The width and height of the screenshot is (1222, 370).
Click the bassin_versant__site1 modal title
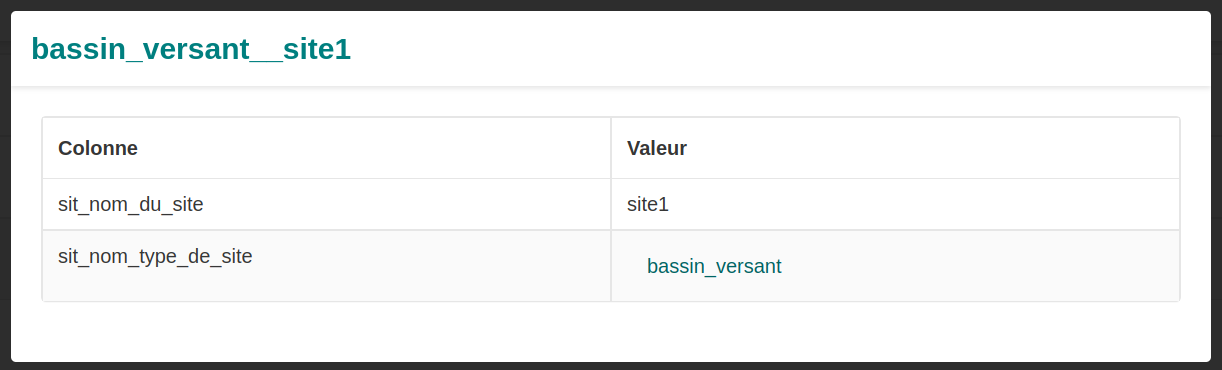click(191, 49)
